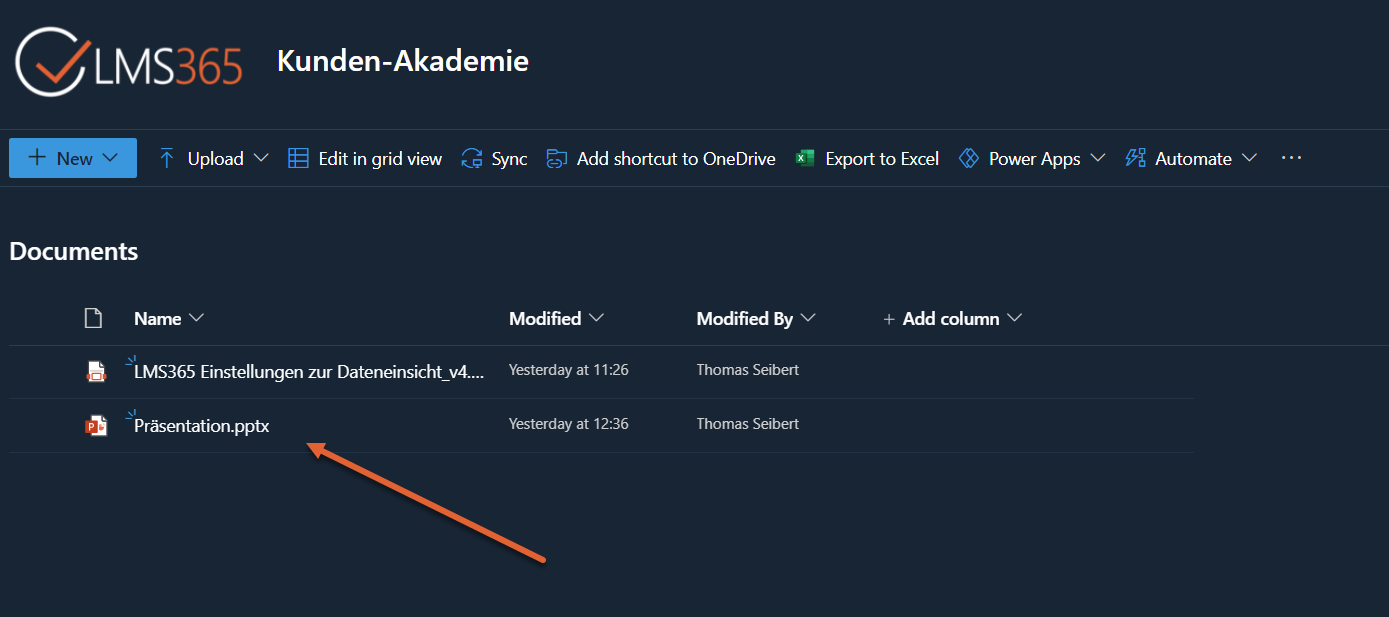1389x617 pixels.
Task: Click the Export to Excel icon
Action: (x=805, y=158)
